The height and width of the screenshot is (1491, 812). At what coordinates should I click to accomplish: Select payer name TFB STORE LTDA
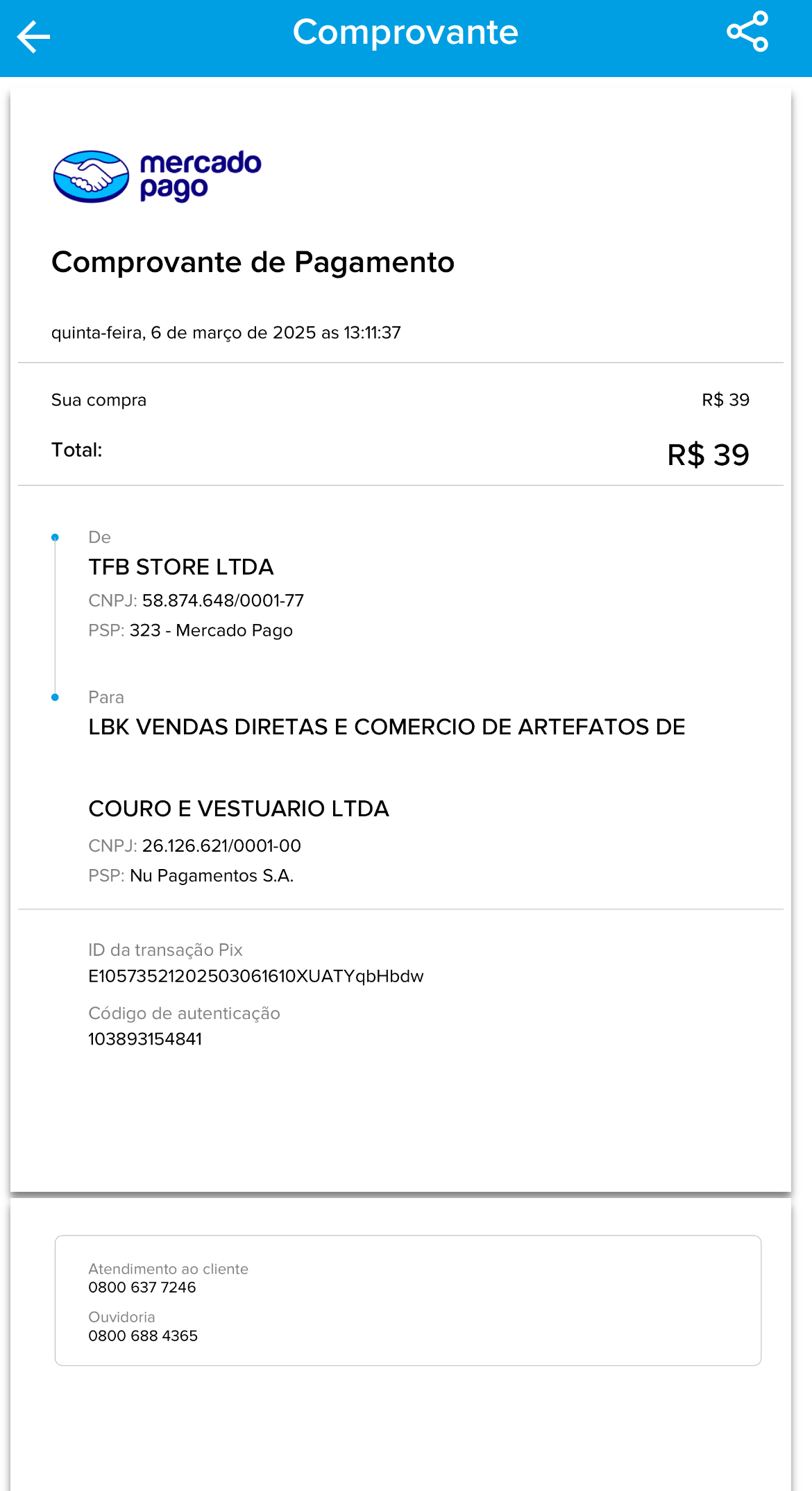pyautogui.click(x=180, y=567)
